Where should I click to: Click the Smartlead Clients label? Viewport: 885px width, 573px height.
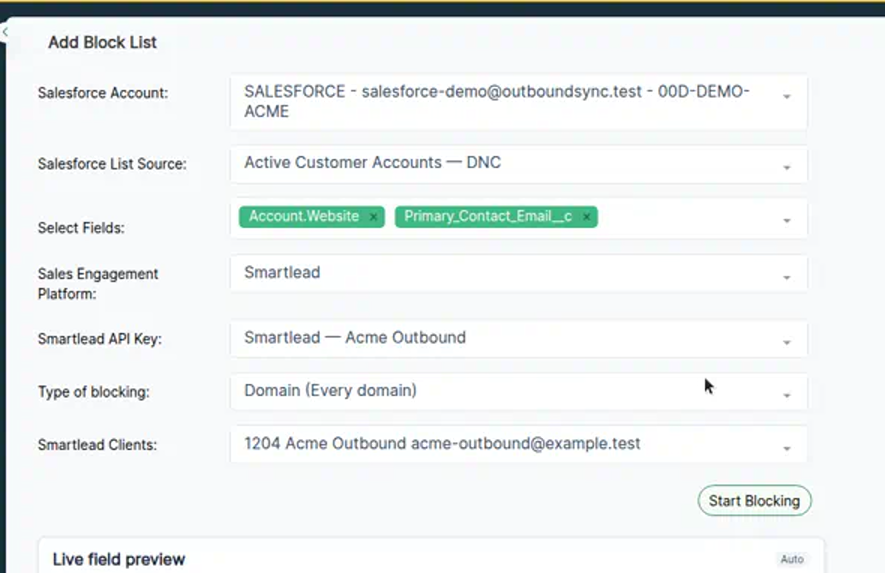(97, 445)
